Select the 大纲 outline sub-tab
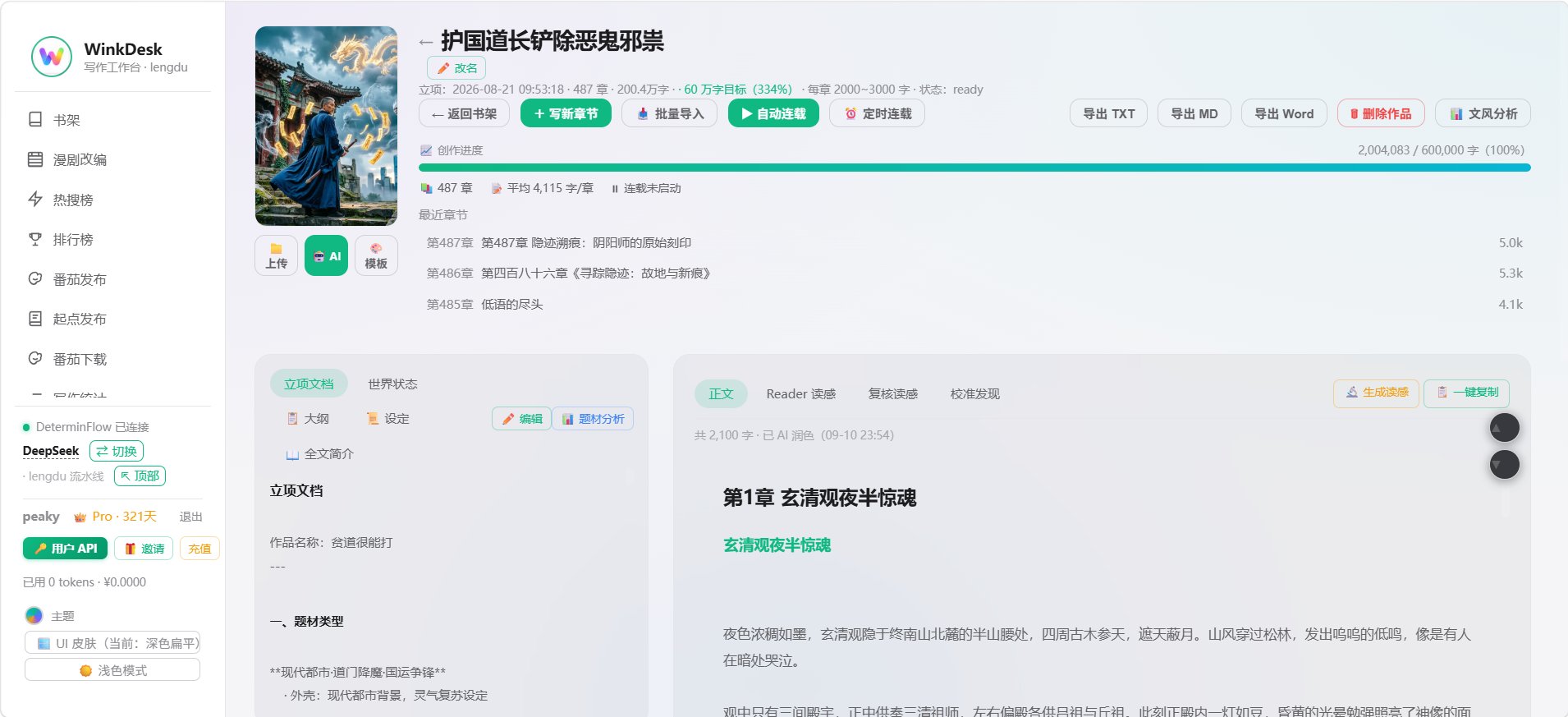This screenshot has width=1568, height=717. (309, 419)
